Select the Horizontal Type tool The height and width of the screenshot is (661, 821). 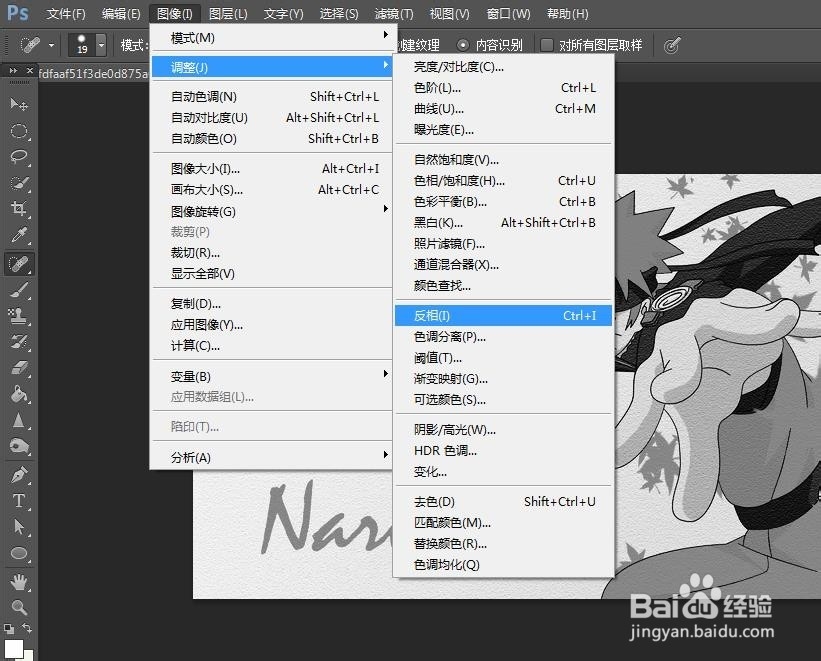pos(19,501)
